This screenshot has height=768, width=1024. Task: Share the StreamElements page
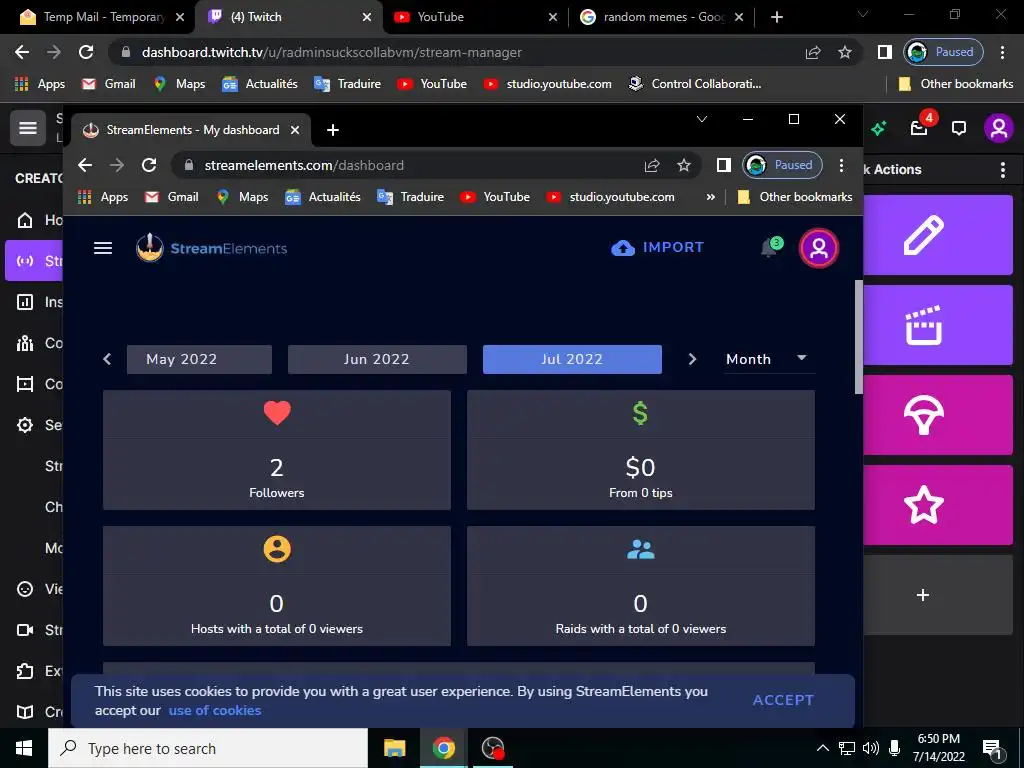(x=652, y=165)
